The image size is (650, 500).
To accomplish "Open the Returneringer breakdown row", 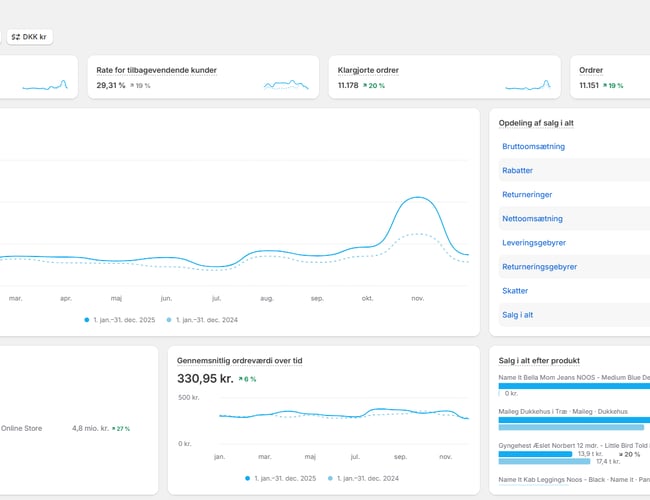I will point(527,194).
